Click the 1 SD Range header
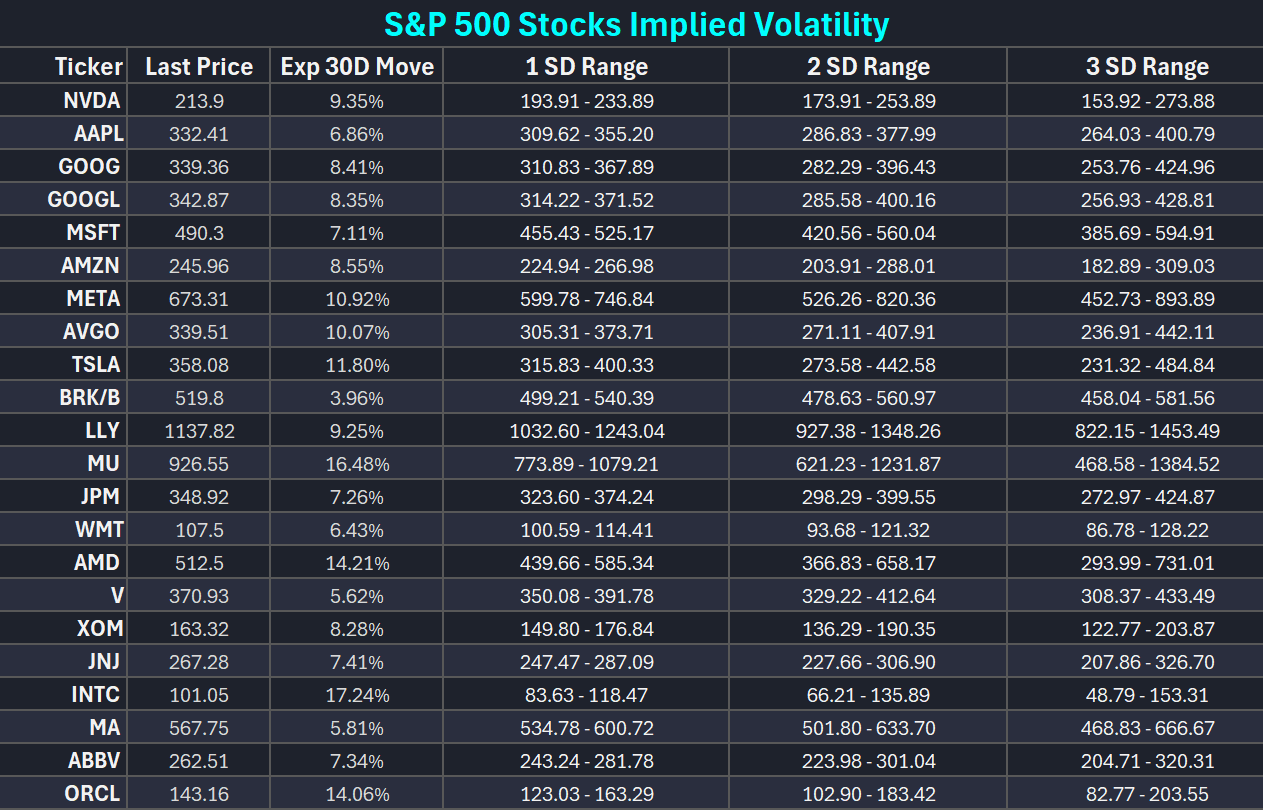Screen dimensions: 1263x810 click(x=587, y=67)
